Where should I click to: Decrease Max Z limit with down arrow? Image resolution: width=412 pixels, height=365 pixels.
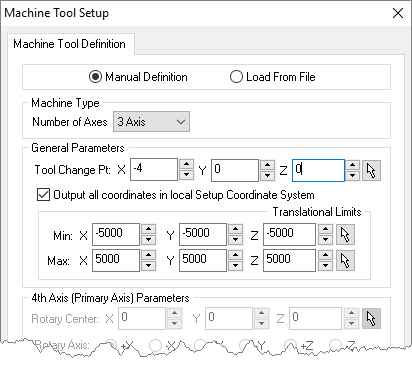[325, 265]
